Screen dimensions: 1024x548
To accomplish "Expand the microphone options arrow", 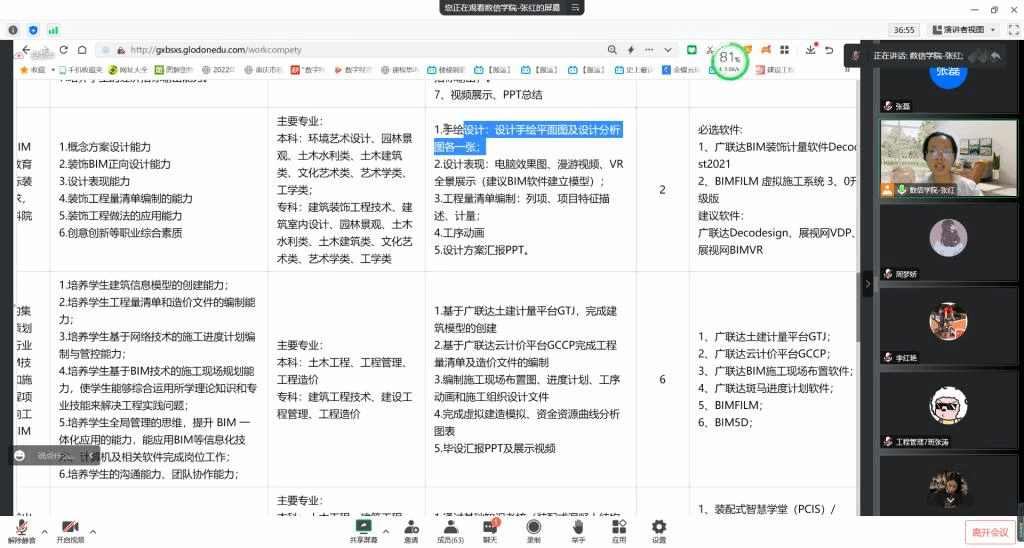I will [x=43, y=531].
